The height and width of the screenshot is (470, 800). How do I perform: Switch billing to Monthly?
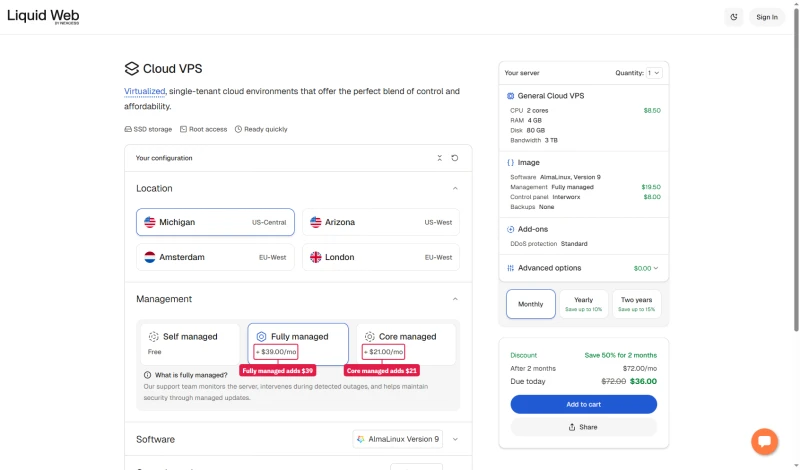[x=531, y=304]
